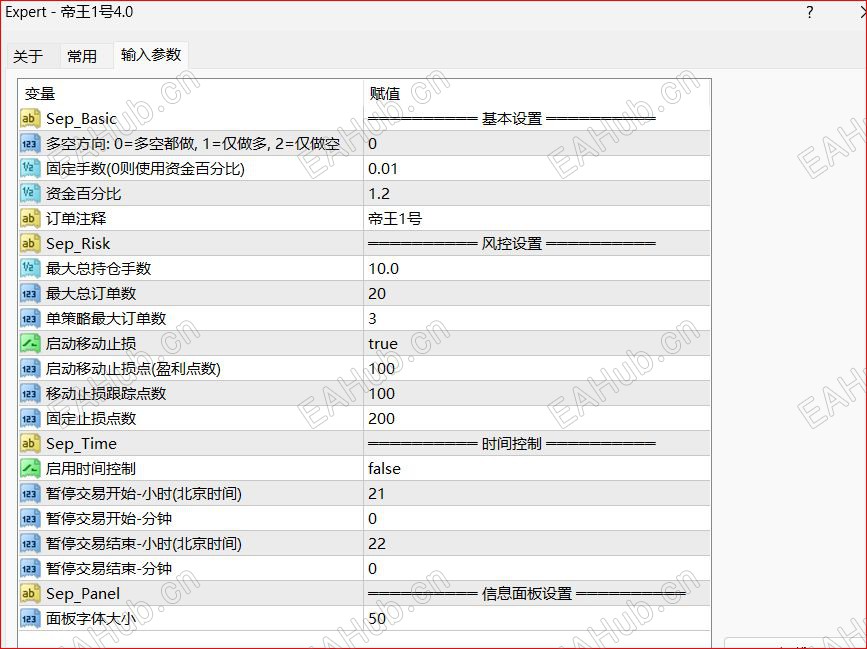Select the 时间控制 separator value

point(512,443)
